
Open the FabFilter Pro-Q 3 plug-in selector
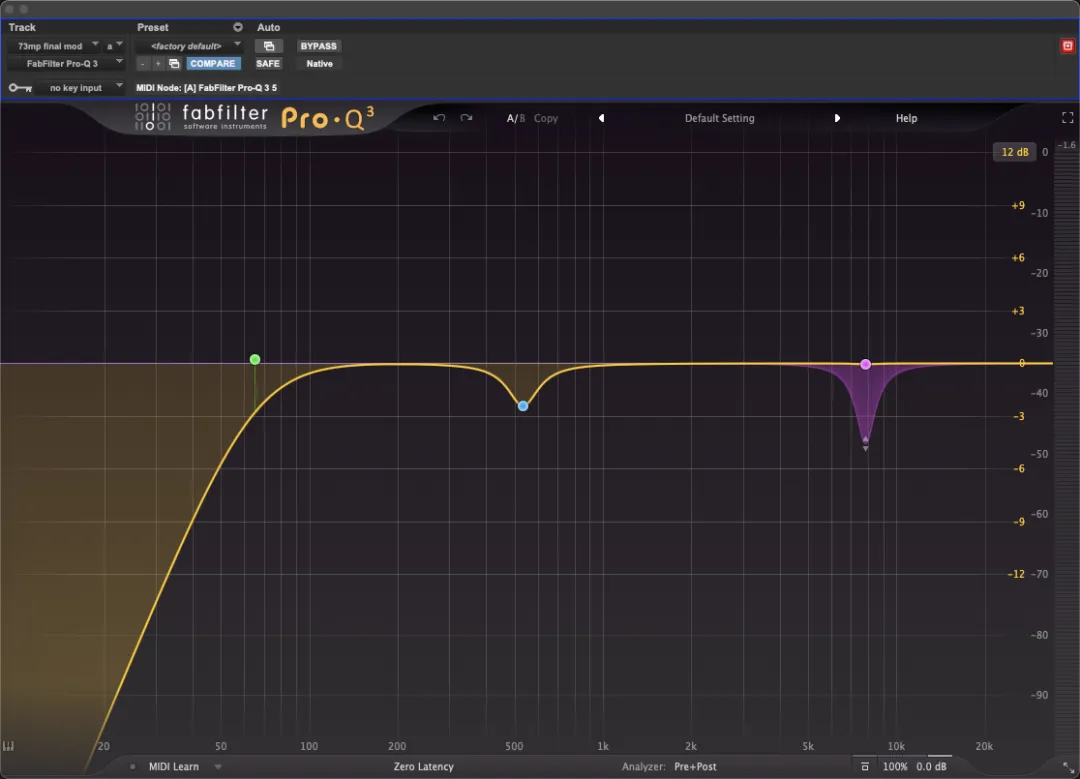tap(66, 63)
